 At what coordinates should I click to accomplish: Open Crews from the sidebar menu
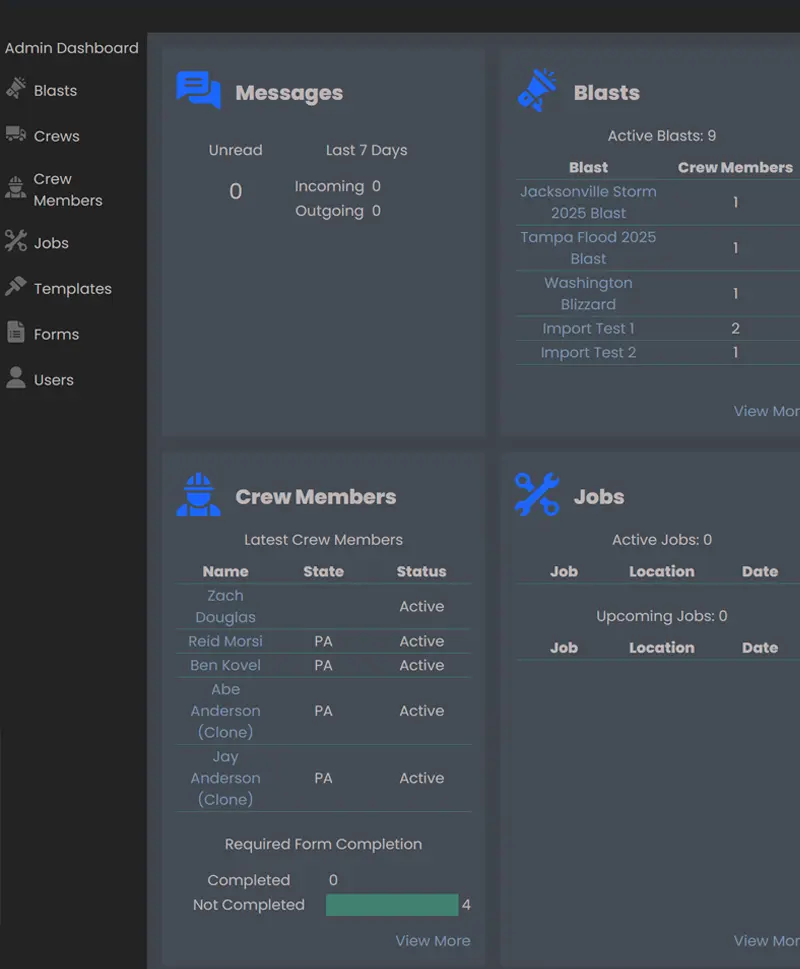(57, 136)
